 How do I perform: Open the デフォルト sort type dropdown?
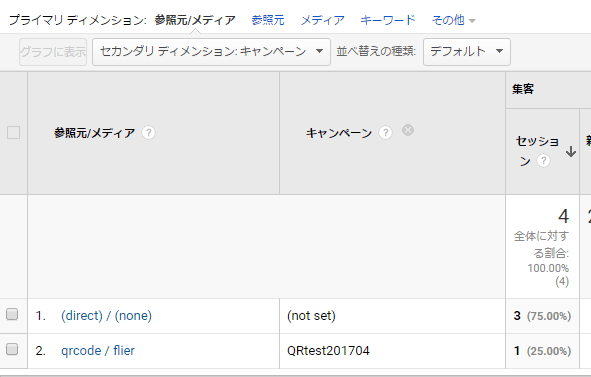click(x=467, y=52)
